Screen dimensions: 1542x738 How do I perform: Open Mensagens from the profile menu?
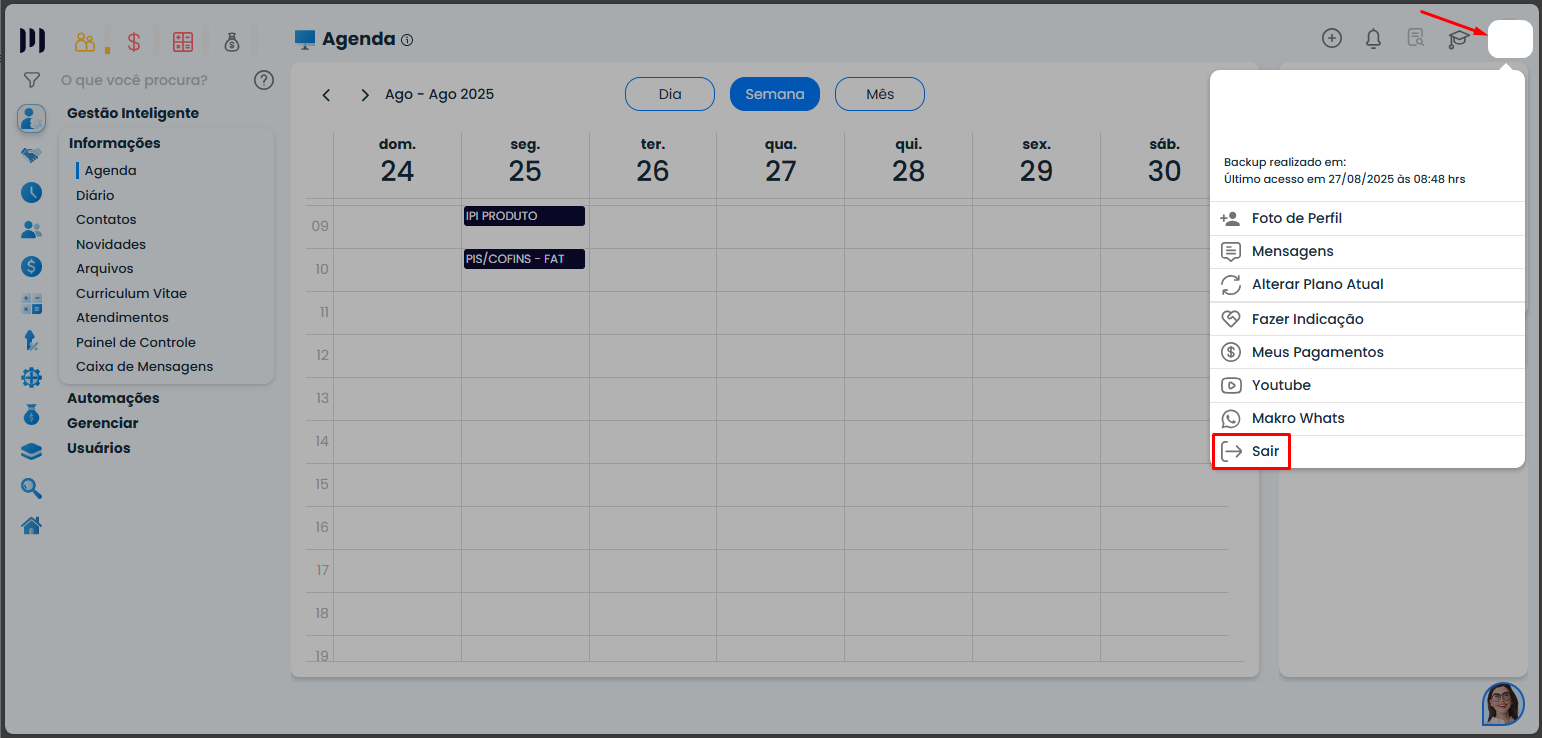1368,251
